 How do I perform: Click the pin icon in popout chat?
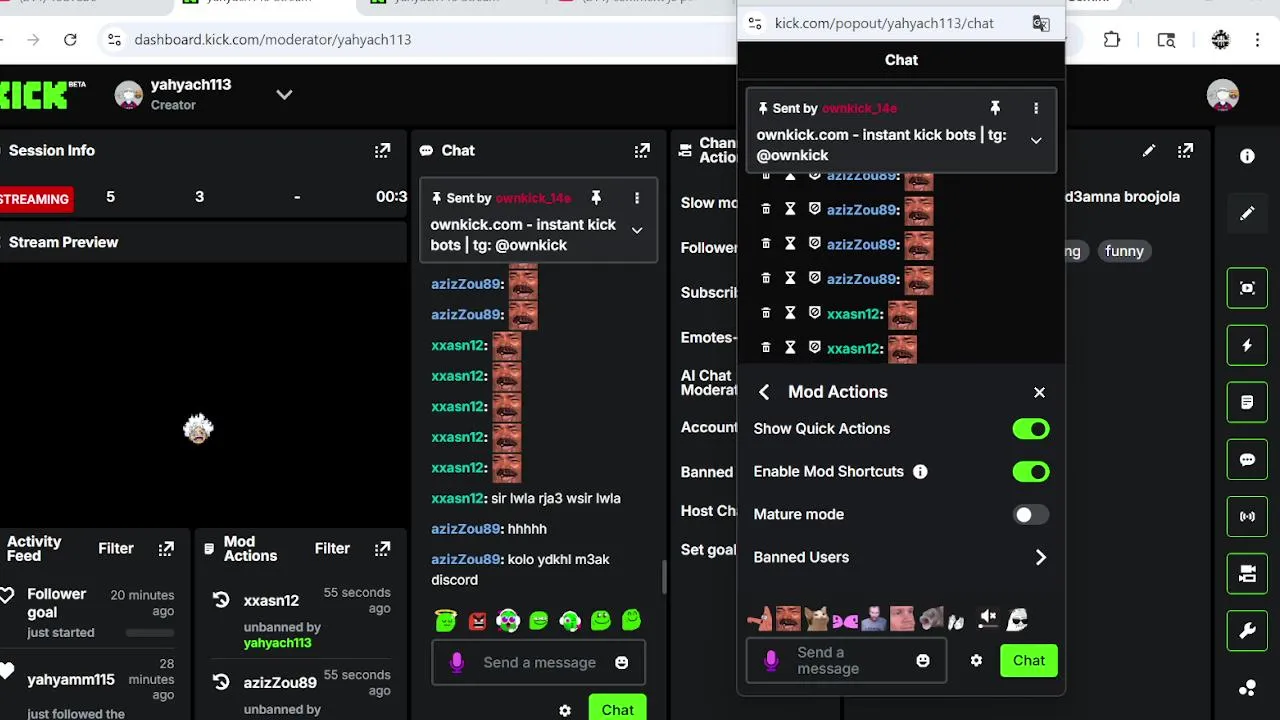tap(995, 108)
